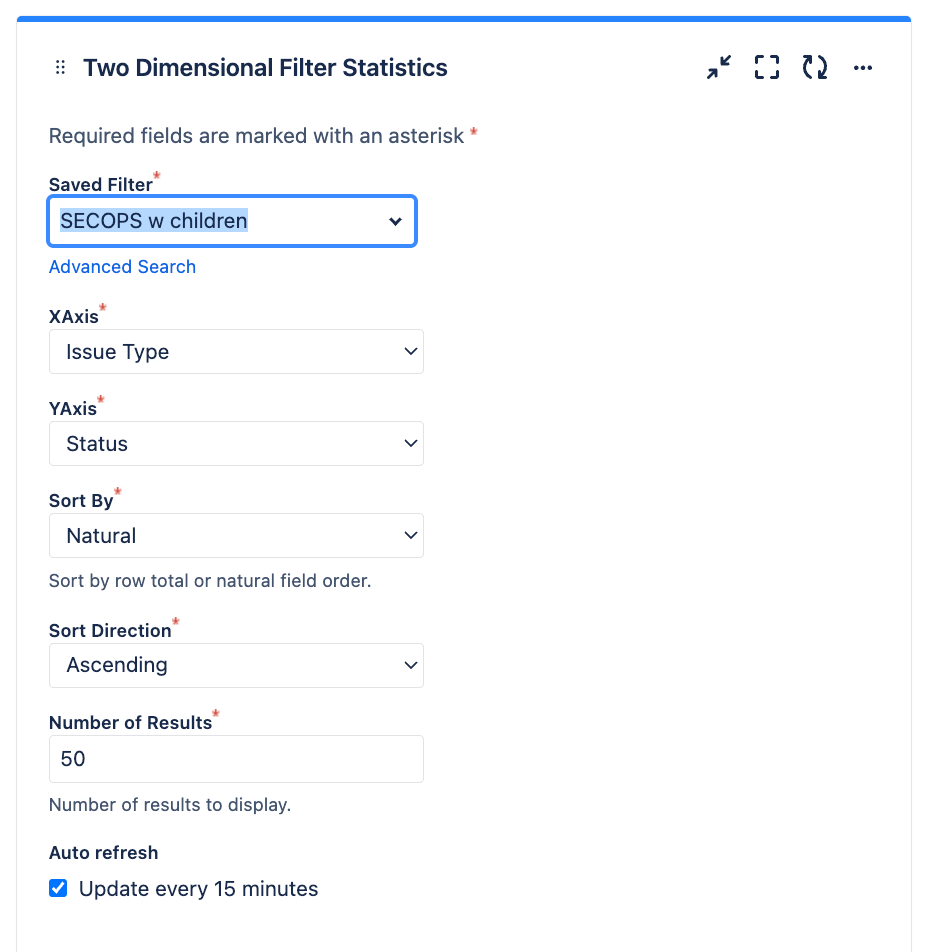930x952 pixels.
Task: Open the XAxis Issue Type dropdown
Action: 236,352
